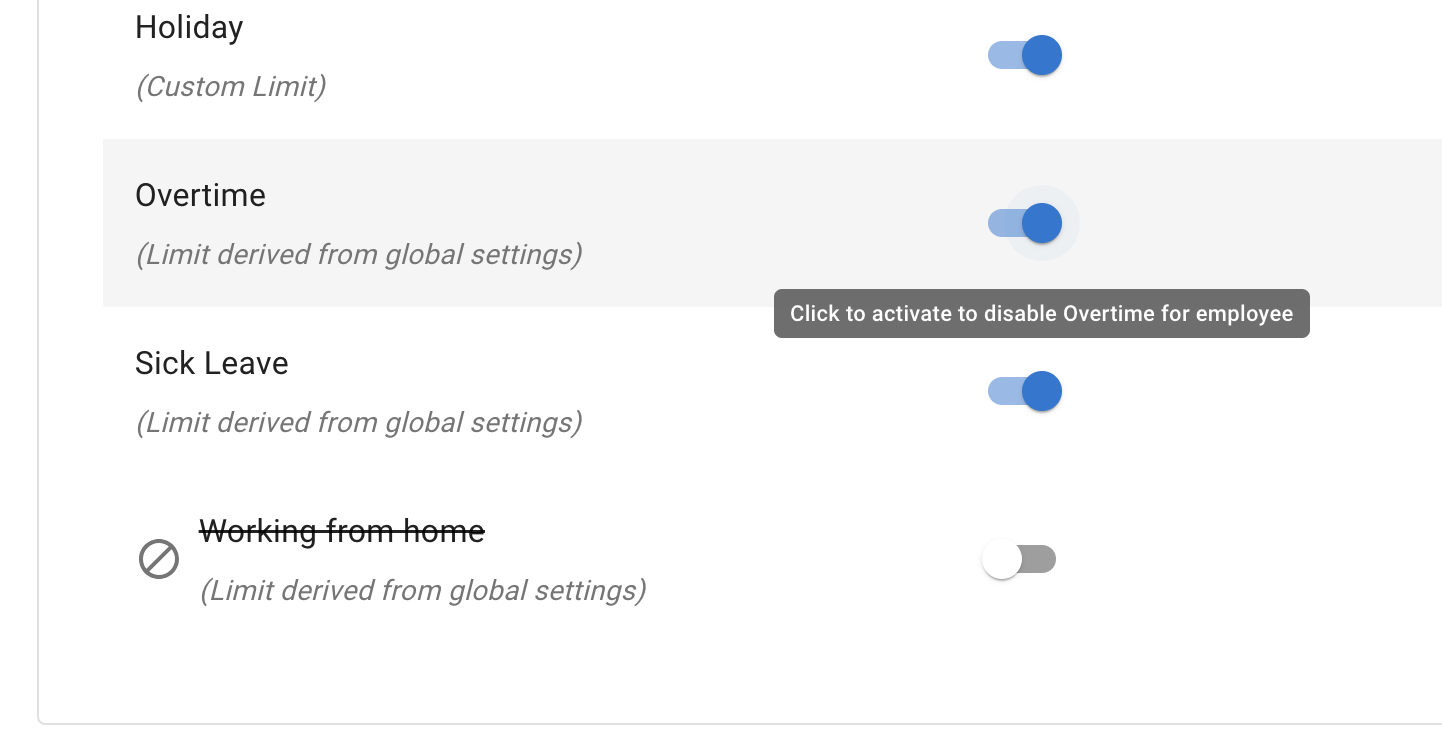Image resolution: width=1442 pixels, height=746 pixels.
Task: Click the tooltip about disabling Overtime
Action: point(1041,313)
